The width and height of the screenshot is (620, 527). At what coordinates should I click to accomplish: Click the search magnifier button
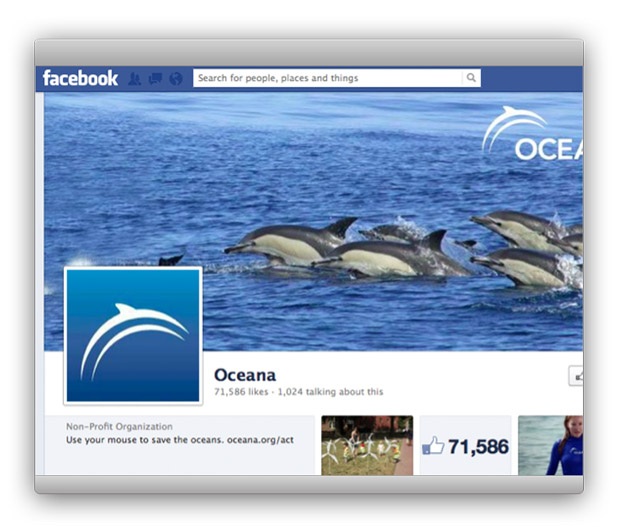point(471,78)
